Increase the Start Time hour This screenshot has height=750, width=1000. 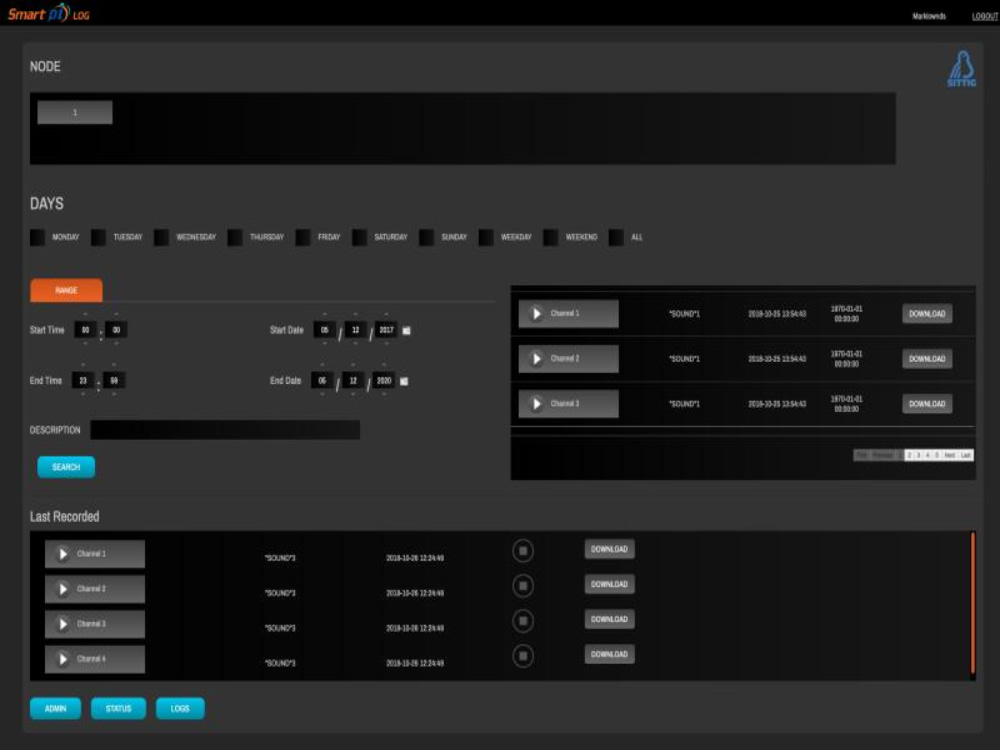tap(85, 314)
